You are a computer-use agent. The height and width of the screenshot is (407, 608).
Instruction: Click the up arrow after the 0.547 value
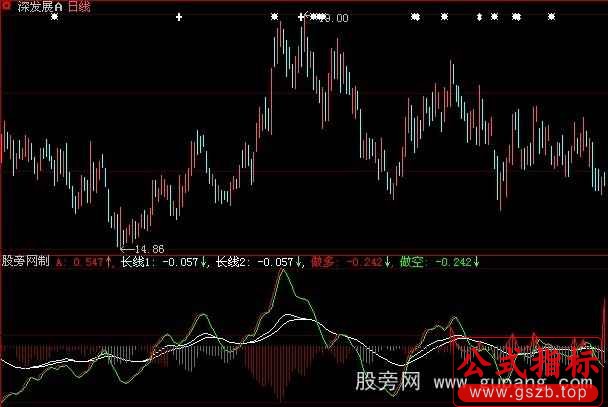tap(108, 263)
